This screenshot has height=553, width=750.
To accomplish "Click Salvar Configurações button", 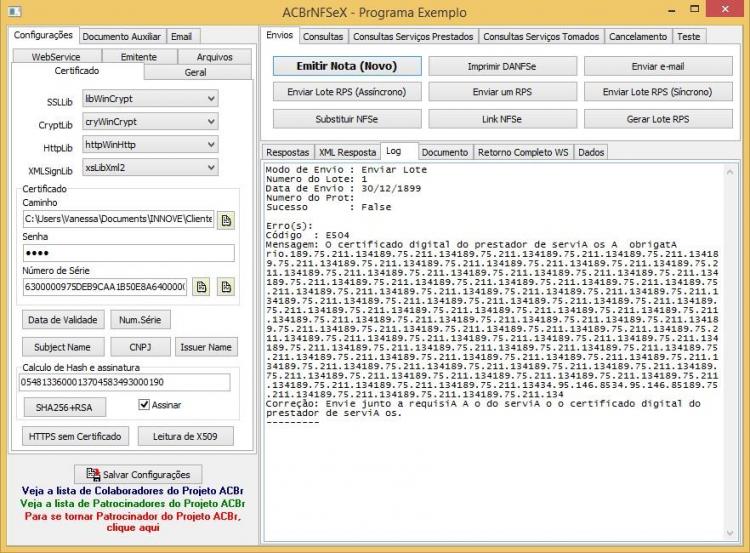I will pos(138,474).
